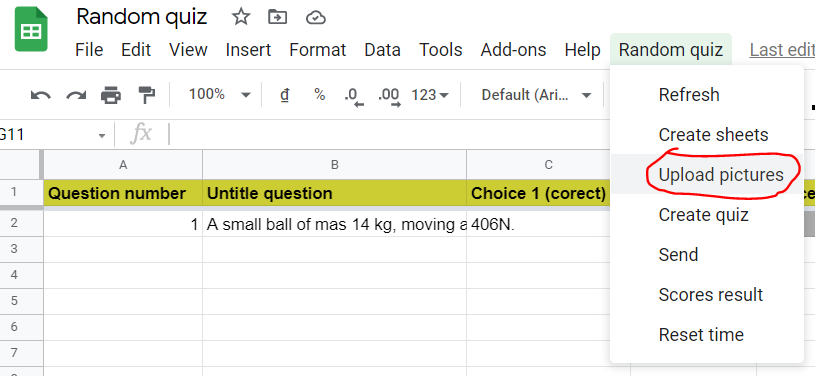Viewport: 815px width, 376px height.
Task: Select Upload pictures menu entry
Action: pyautogui.click(x=707, y=174)
